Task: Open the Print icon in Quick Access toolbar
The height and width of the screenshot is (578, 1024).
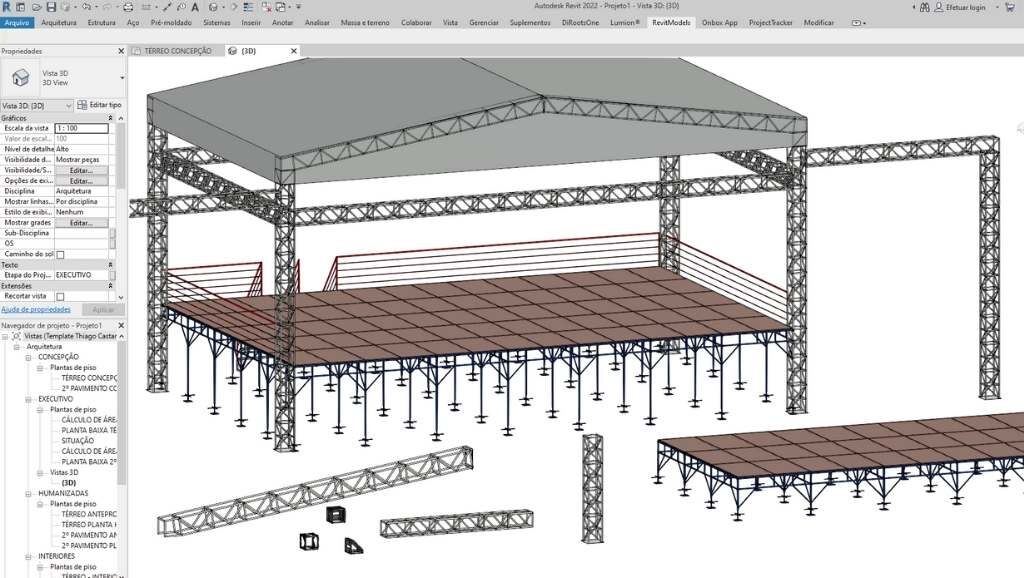Action: (128, 7)
